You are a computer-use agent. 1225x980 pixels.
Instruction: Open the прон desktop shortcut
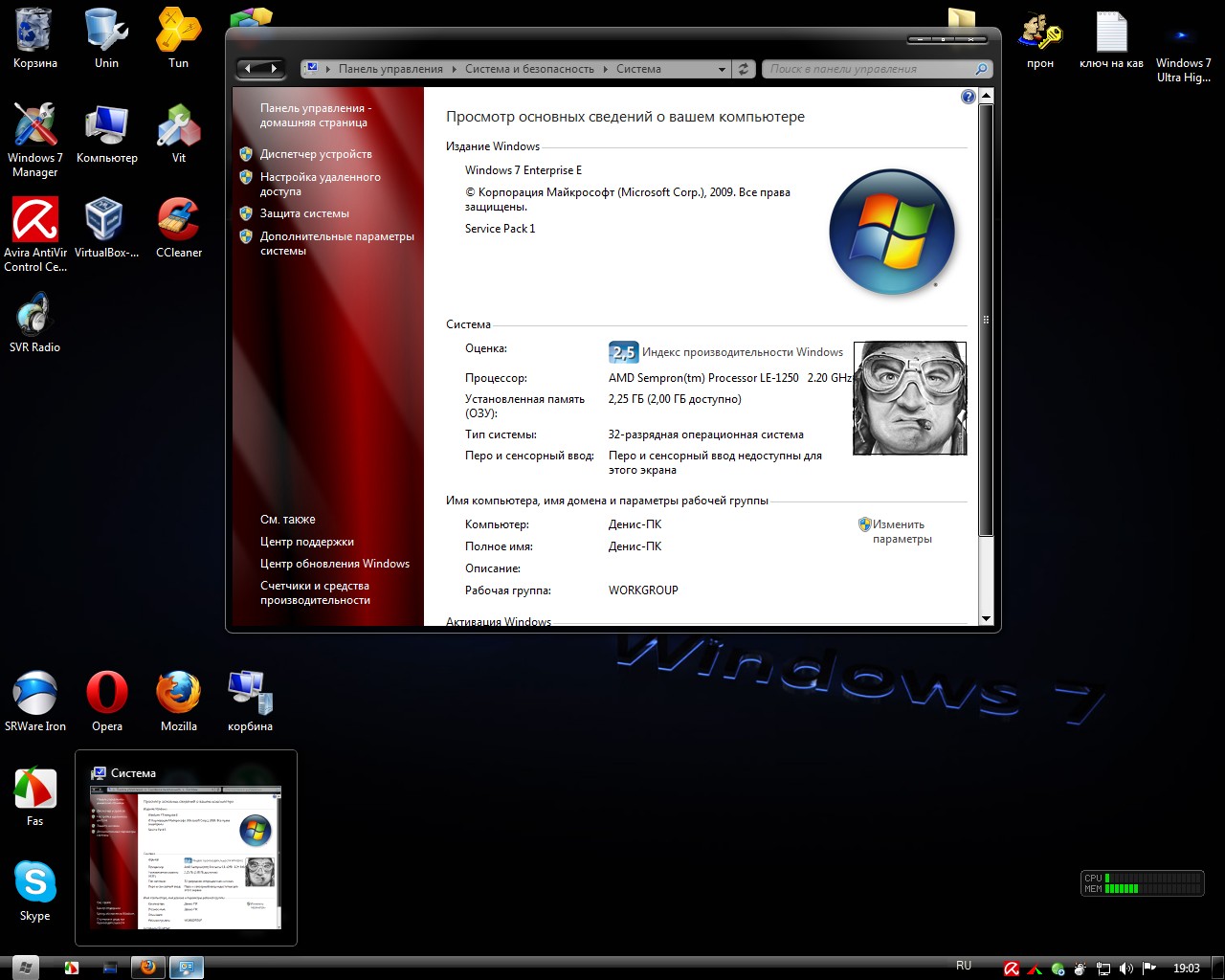point(1040,38)
